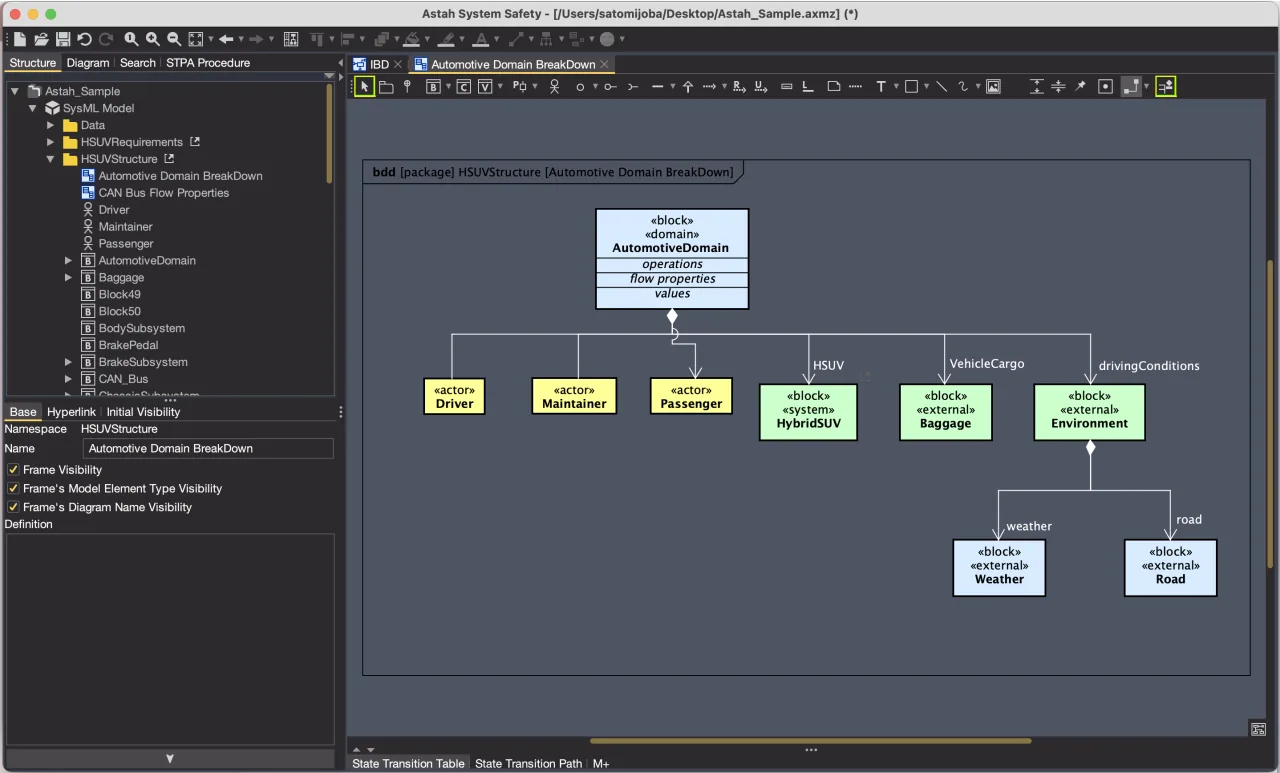1280x773 pixels.
Task: Expand the HSUVRequirements folder
Action: point(51,142)
